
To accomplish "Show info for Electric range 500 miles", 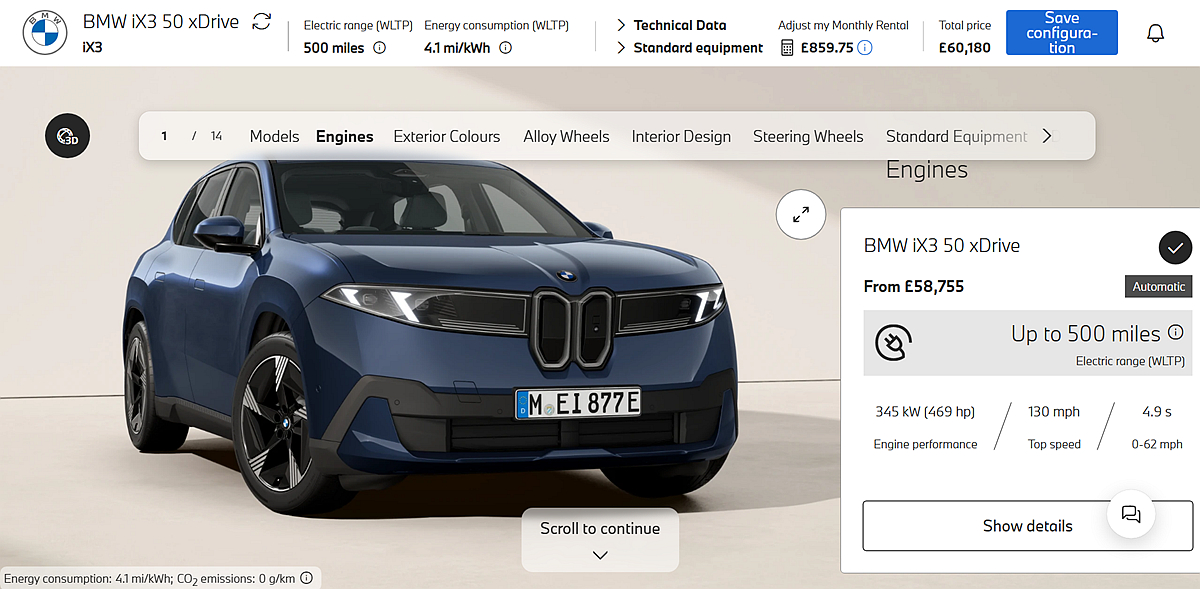I will pyautogui.click(x=379, y=47).
